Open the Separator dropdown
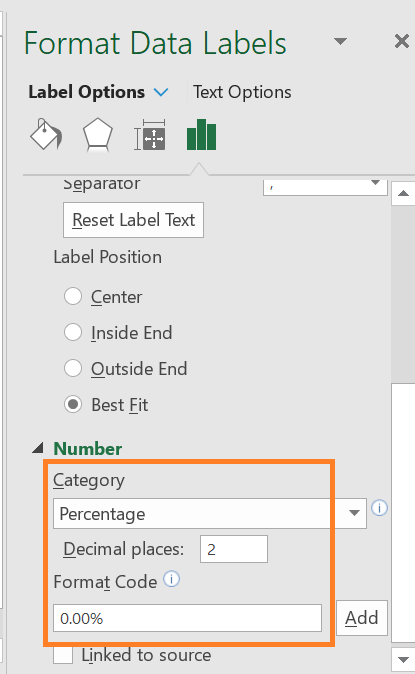This screenshot has width=415, height=674. (325, 187)
